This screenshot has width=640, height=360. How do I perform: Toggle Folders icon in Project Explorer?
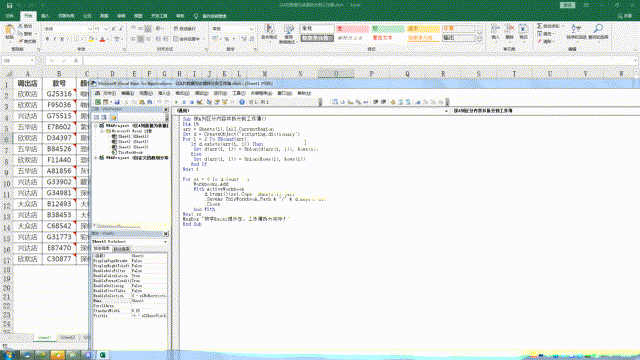pyautogui.click(x=113, y=118)
